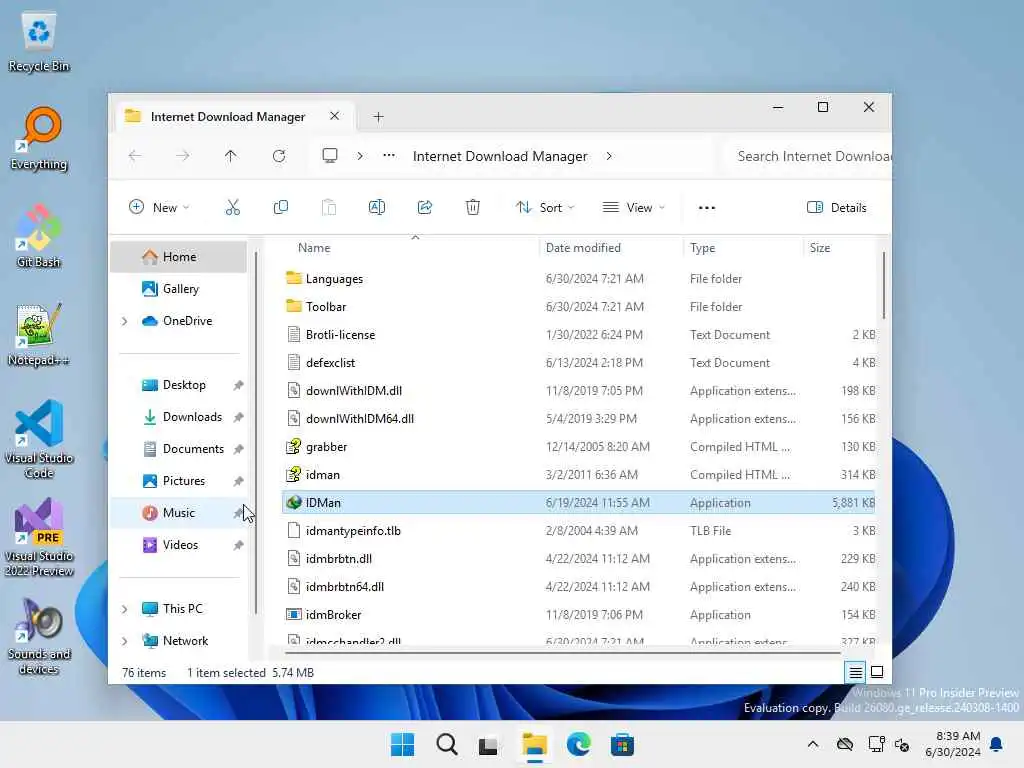This screenshot has height=768, width=1024.
Task: Open Gallery in navigation pane
Action: pyautogui.click(x=178, y=289)
